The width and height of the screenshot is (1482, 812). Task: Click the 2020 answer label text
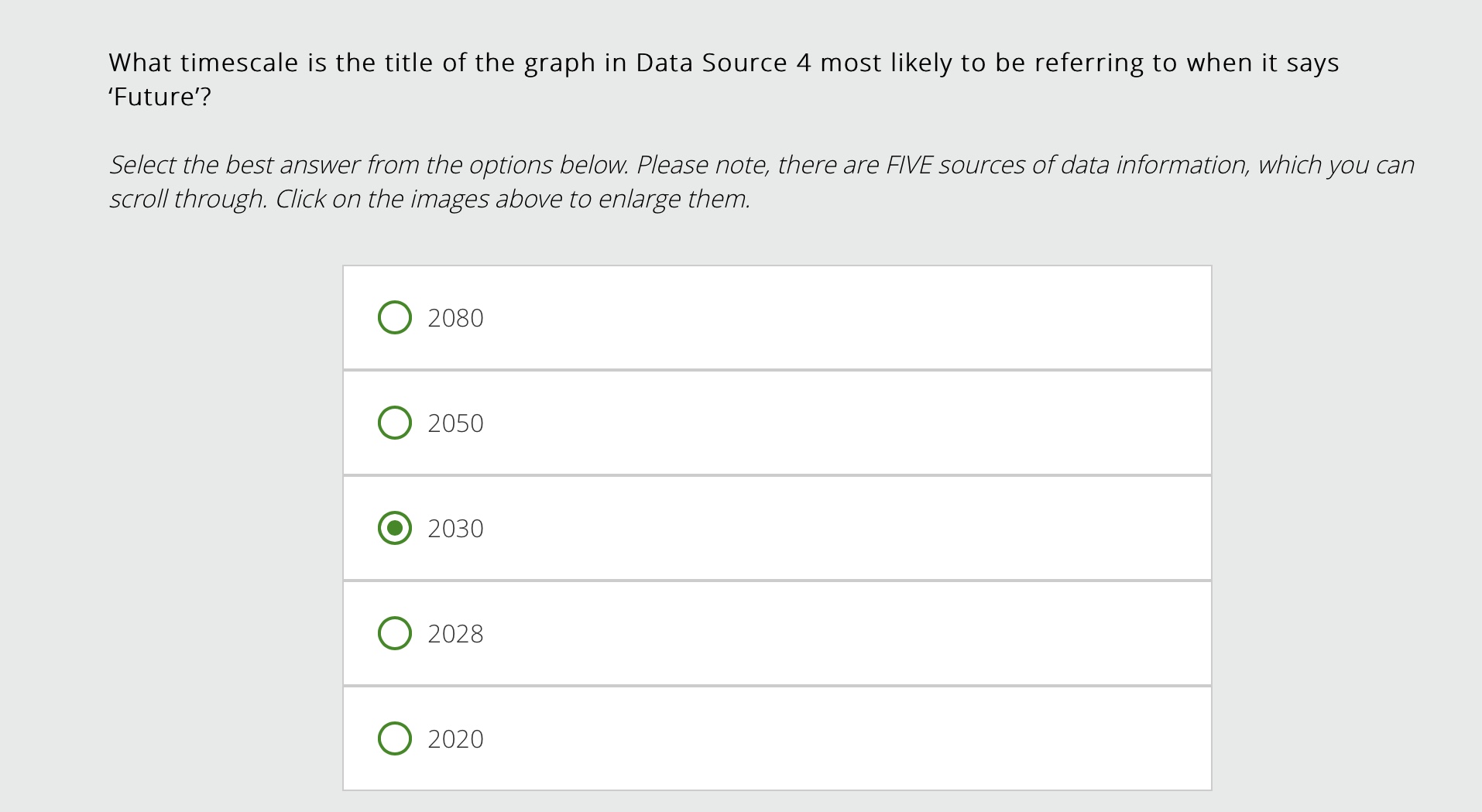coord(455,738)
